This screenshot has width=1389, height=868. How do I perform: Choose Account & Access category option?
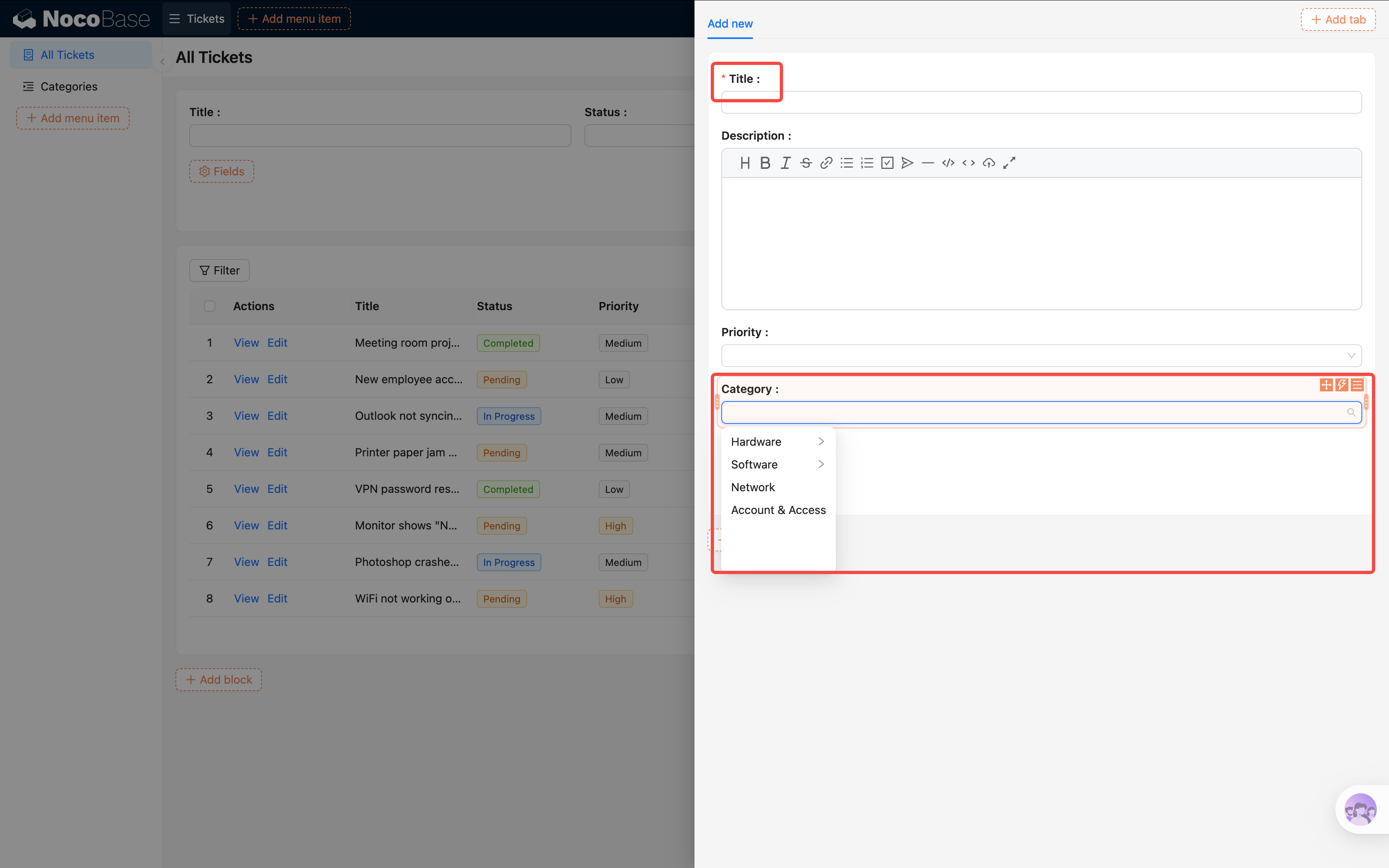pyautogui.click(x=778, y=510)
